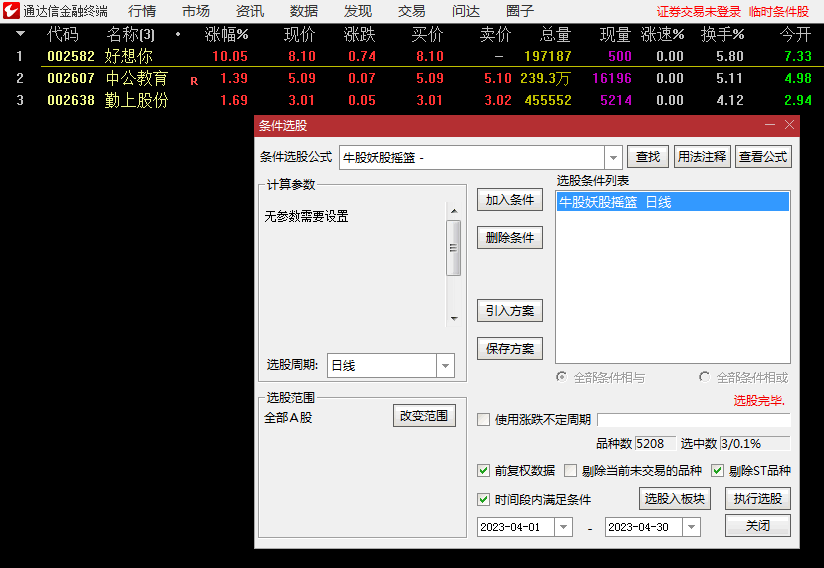Click the end date field 2023-04-30

point(644,527)
